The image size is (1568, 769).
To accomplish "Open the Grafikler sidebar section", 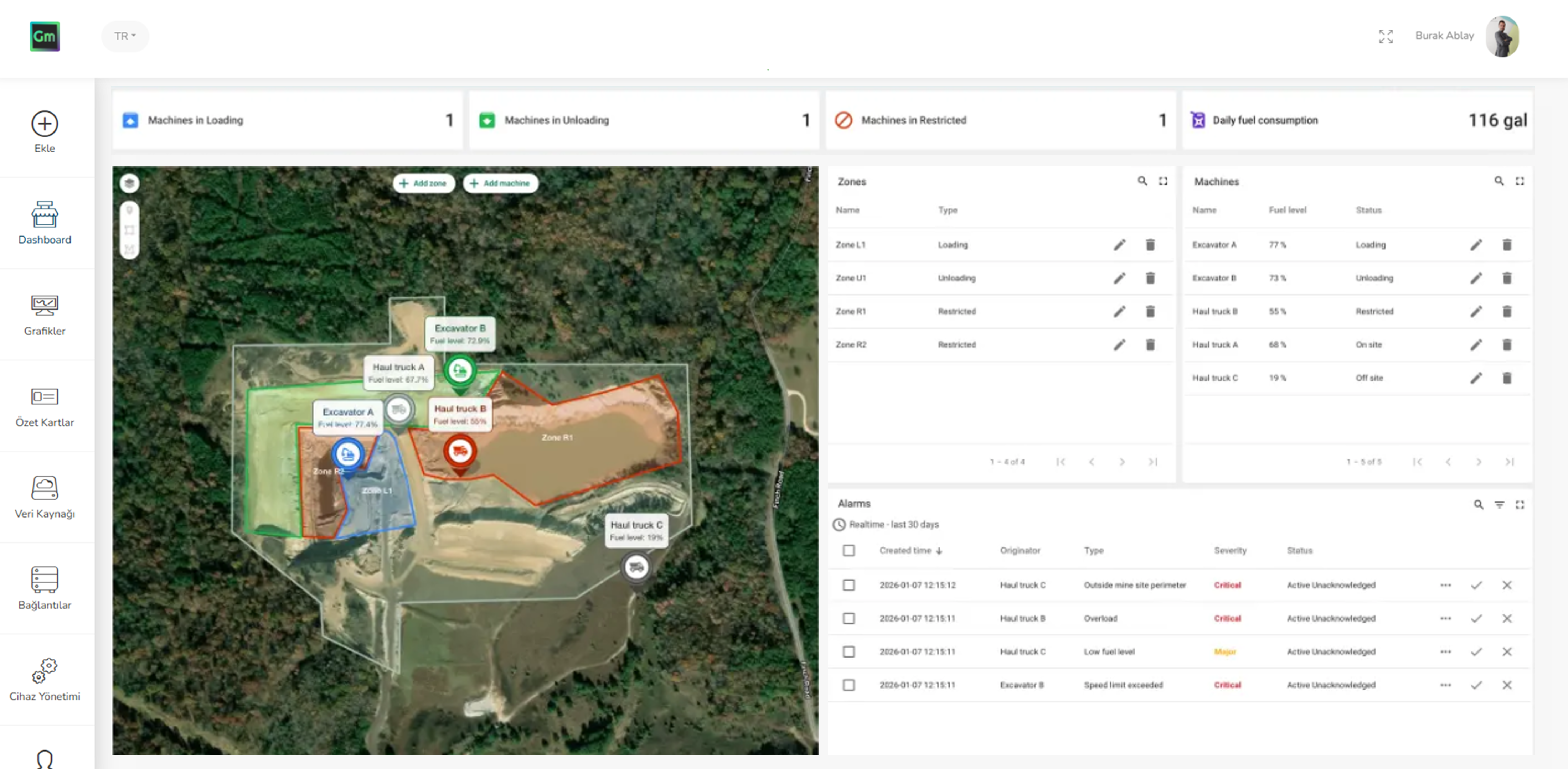I will [x=45, y=315].
